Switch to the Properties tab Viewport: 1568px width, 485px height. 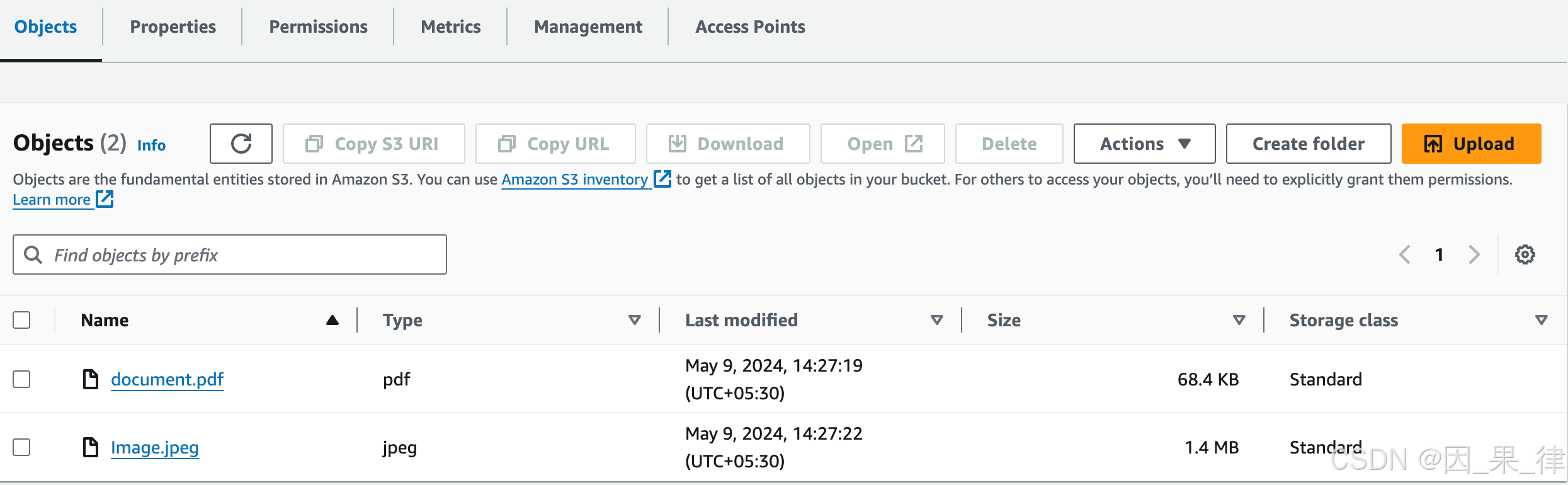point(173,26)
